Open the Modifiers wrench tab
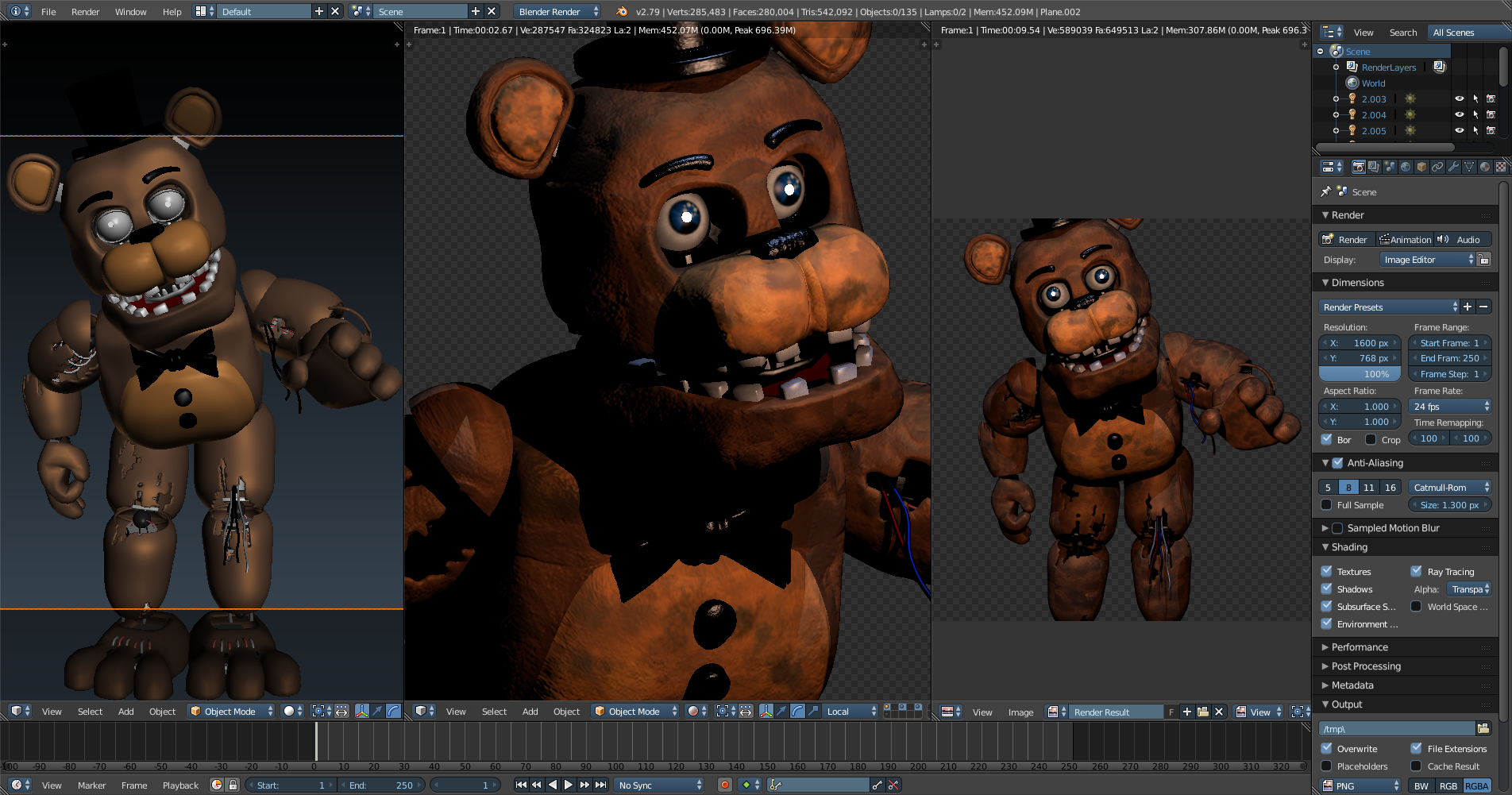This screenshot has width=1512, height=795. click(1453, 167)
